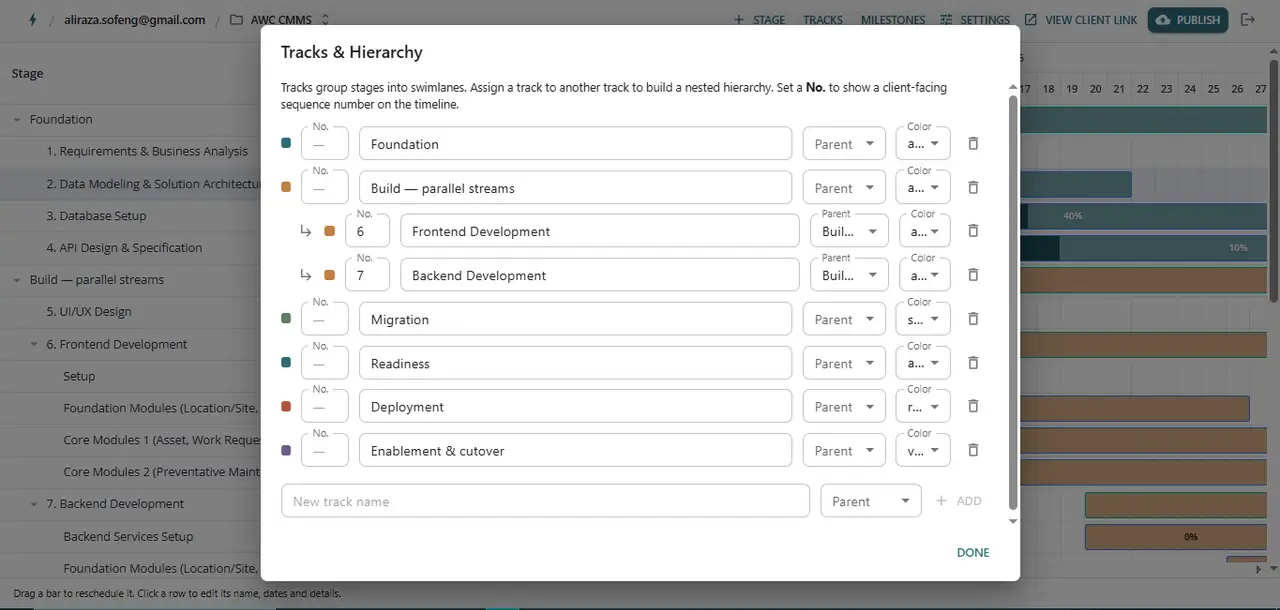Collapse the 6. Frontend Development stage group

(34, 344)
